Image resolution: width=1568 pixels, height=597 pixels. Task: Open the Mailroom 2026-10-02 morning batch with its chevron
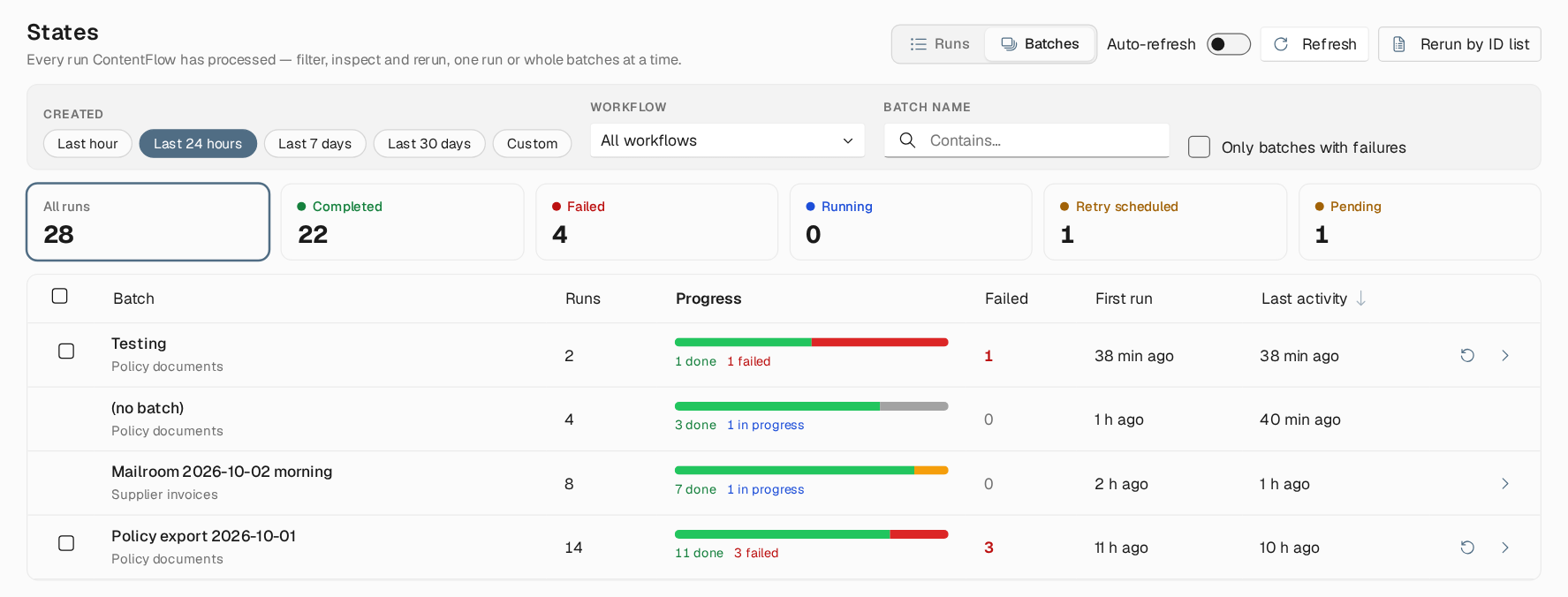tap(1505, 483)
